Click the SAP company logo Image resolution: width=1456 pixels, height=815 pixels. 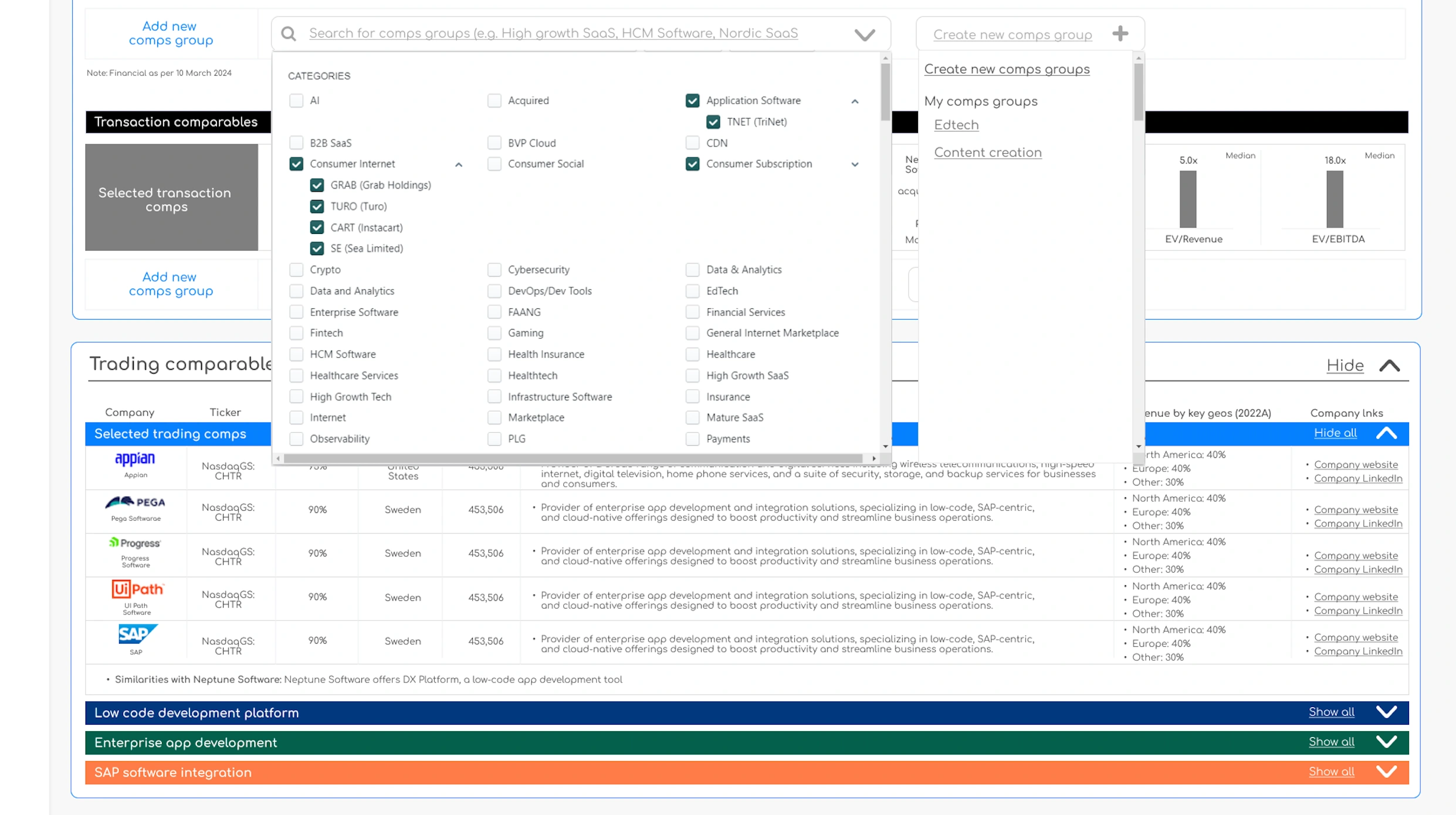[137, 634]
